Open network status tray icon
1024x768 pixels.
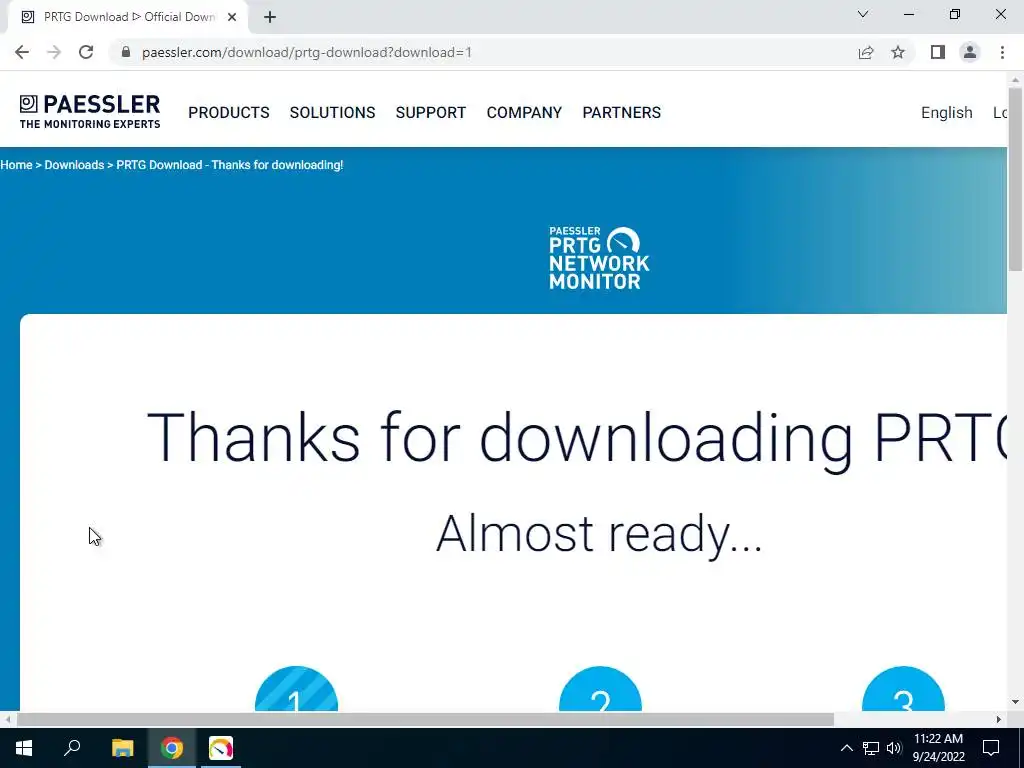871,748
